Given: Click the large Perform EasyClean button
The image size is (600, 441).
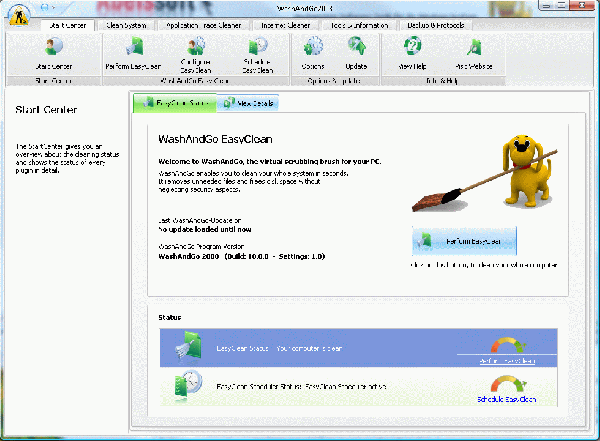Looking at the screenshot, I should pos(464,242).
